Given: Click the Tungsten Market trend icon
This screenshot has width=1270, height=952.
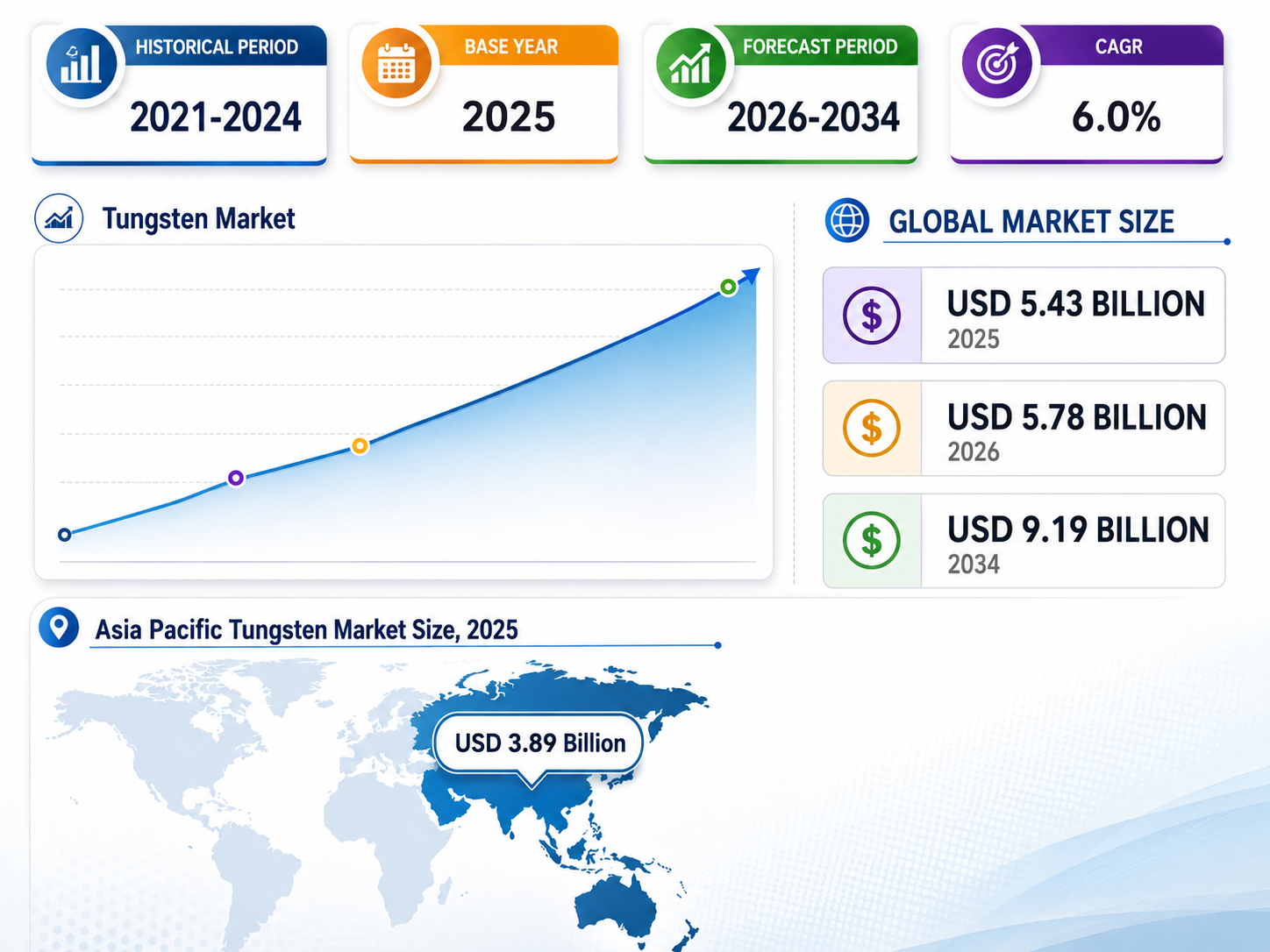Looking at the screenshot, I should pyautogui.click(x=59, y=218).
